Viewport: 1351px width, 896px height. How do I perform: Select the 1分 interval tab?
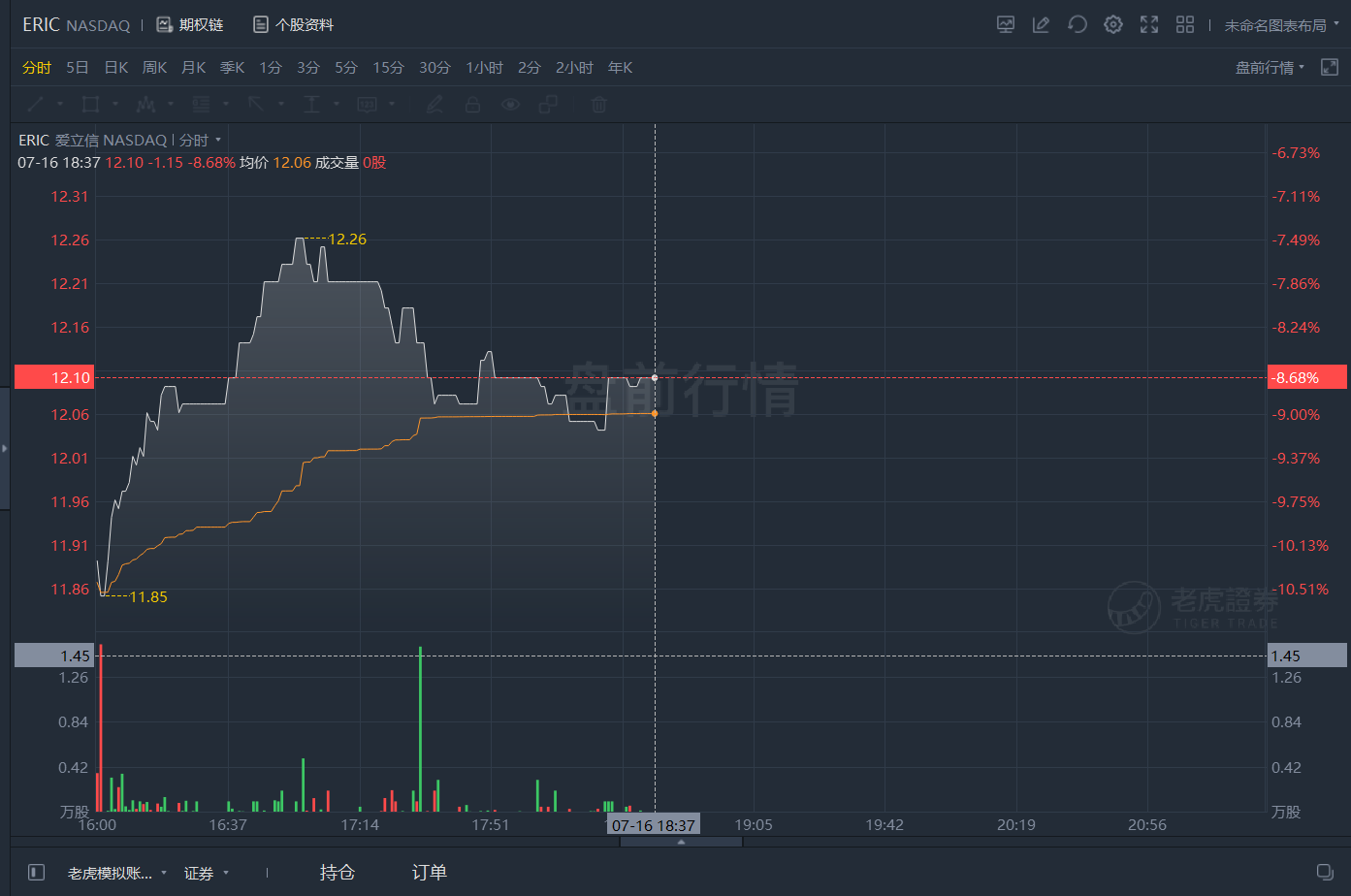[x=271, y=67]
